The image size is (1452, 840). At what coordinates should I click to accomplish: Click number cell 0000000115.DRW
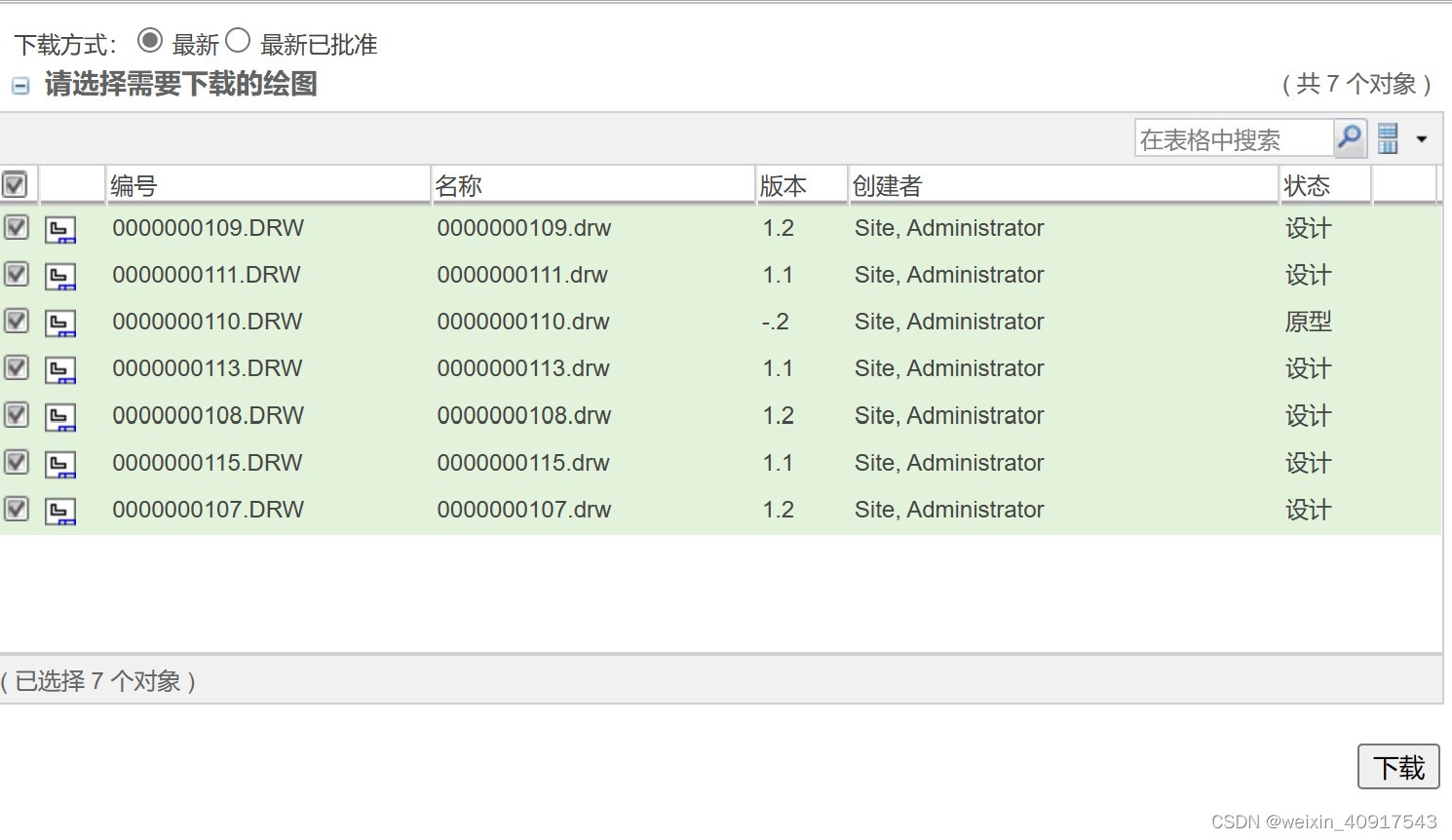click(x=208, y=463)
